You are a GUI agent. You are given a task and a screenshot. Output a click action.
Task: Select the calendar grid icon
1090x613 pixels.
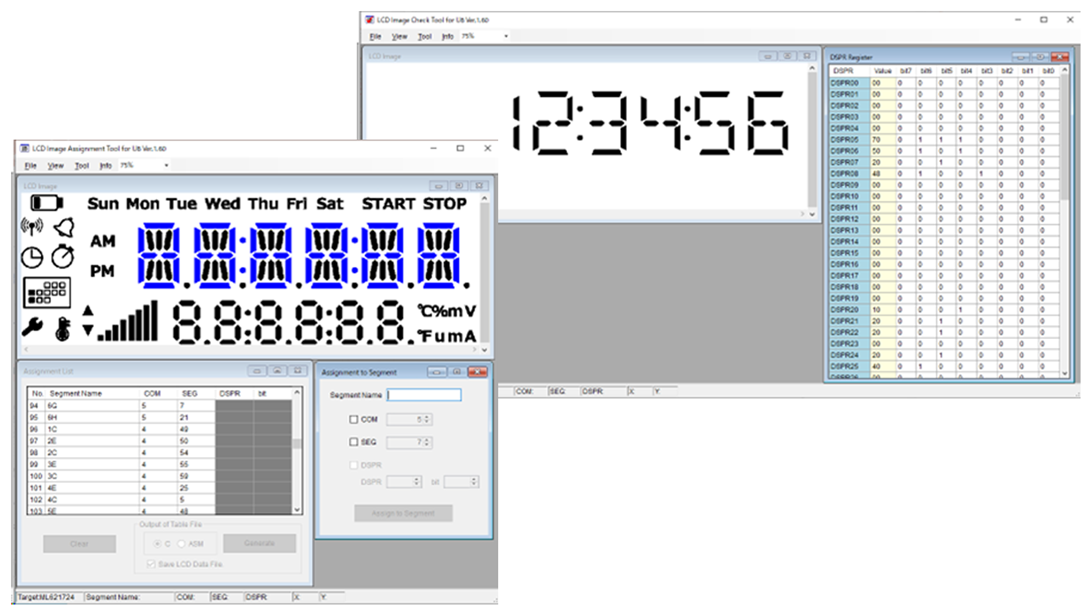click(x=47, y=291)
